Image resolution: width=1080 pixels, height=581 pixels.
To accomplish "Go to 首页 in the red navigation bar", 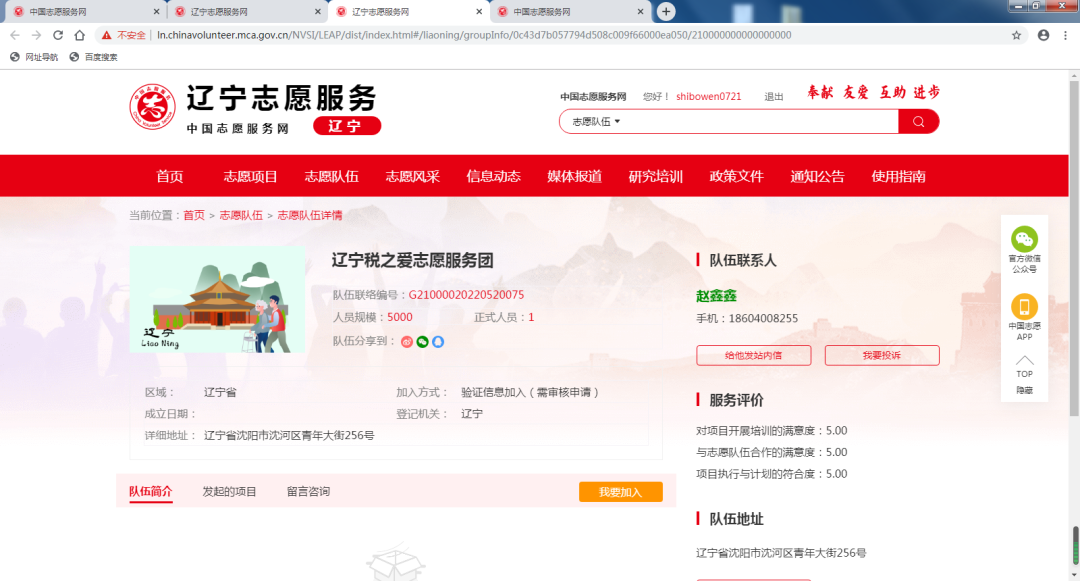I will (x=169, y=176).
